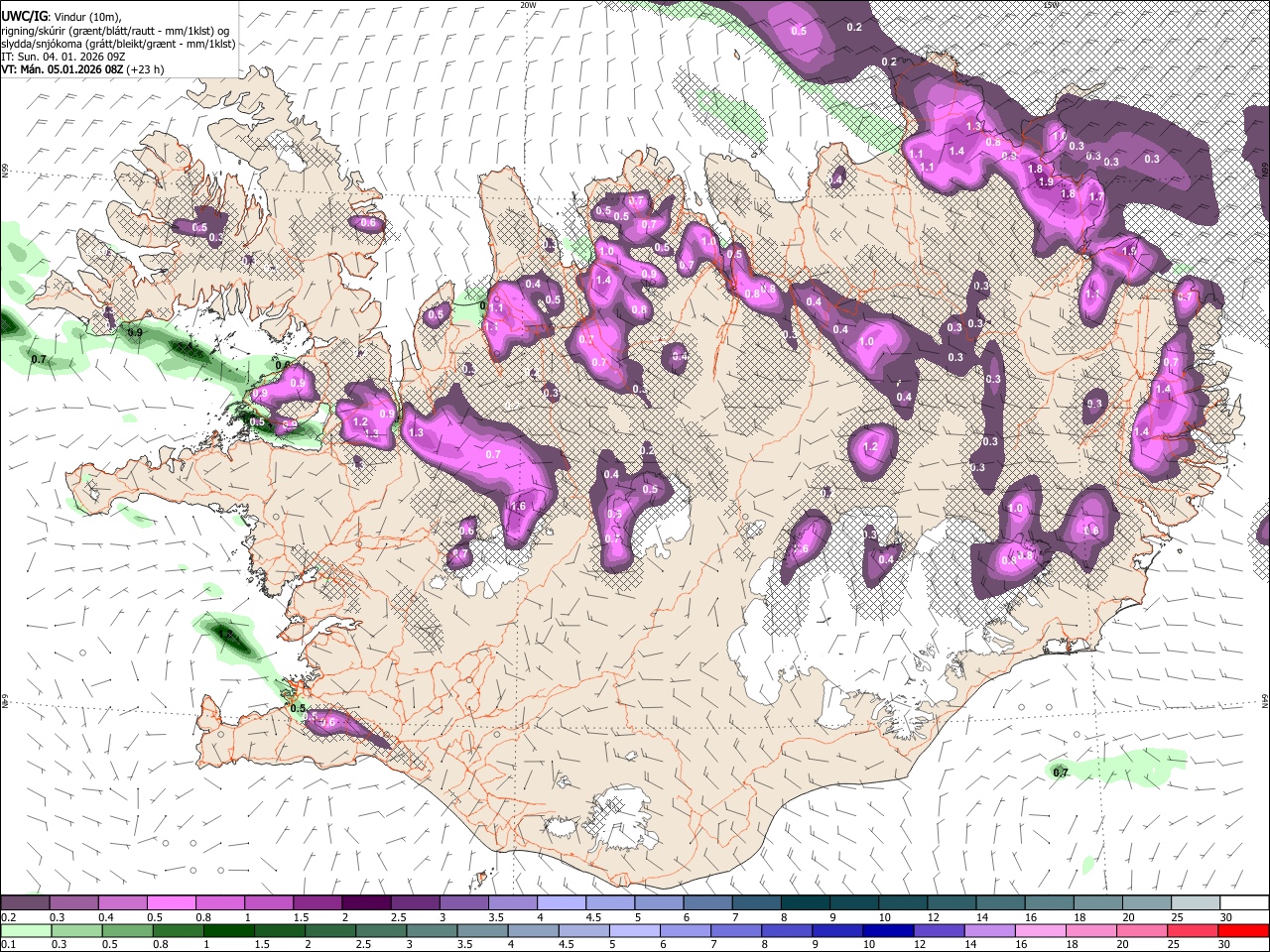Image resolution: width=1270 pixels, height=952 pixels.
Task: Select the crimson swatch labeled 25 in rain legend
Action: coord(1195,930)
